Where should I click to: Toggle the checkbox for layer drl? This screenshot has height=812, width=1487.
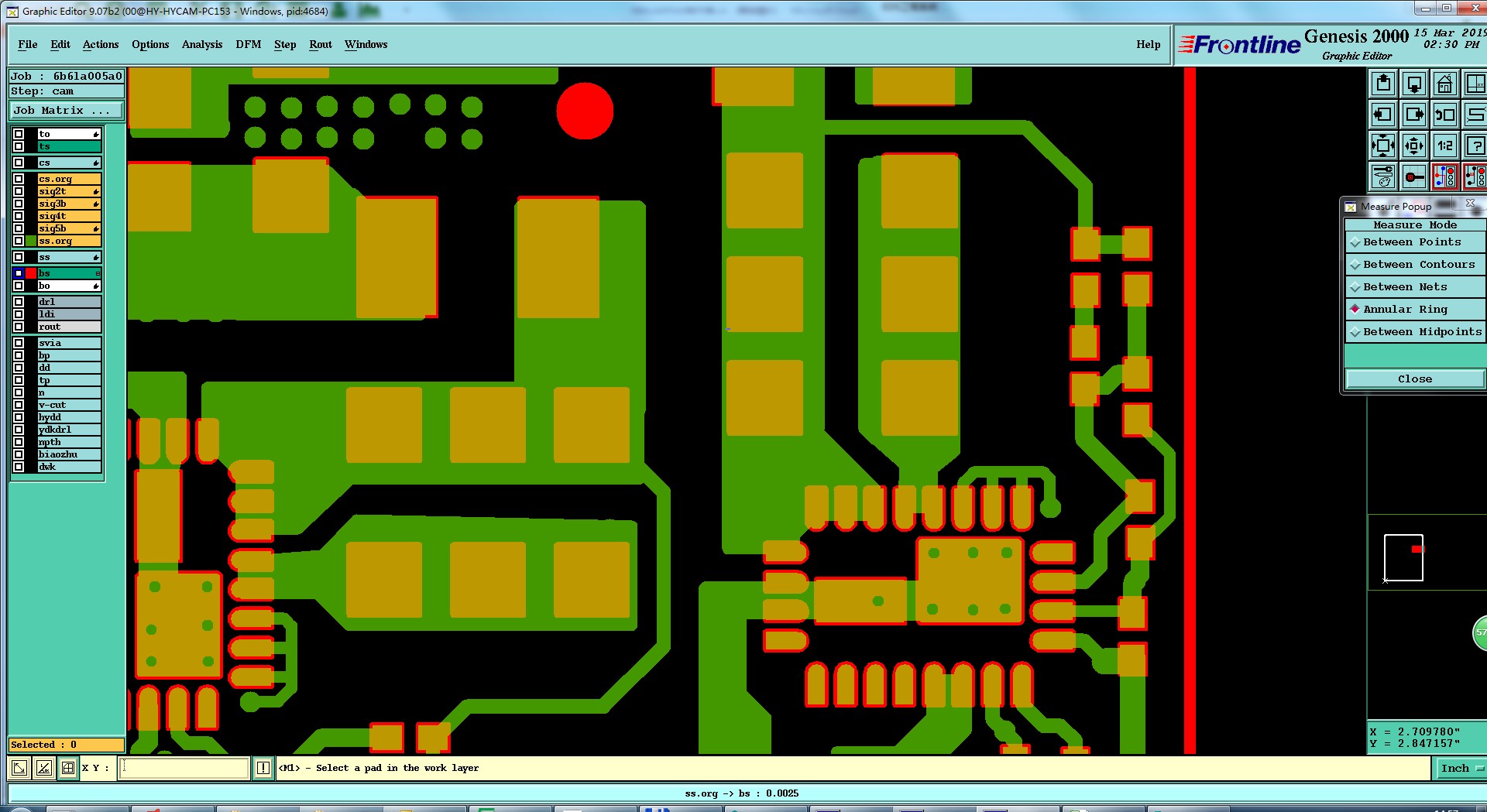(x=19, y=302)
